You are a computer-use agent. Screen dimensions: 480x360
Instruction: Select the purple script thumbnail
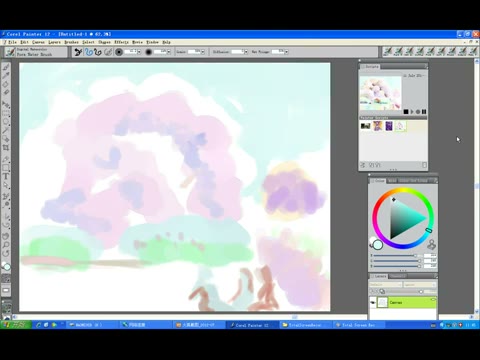click(x=389, y=126)
